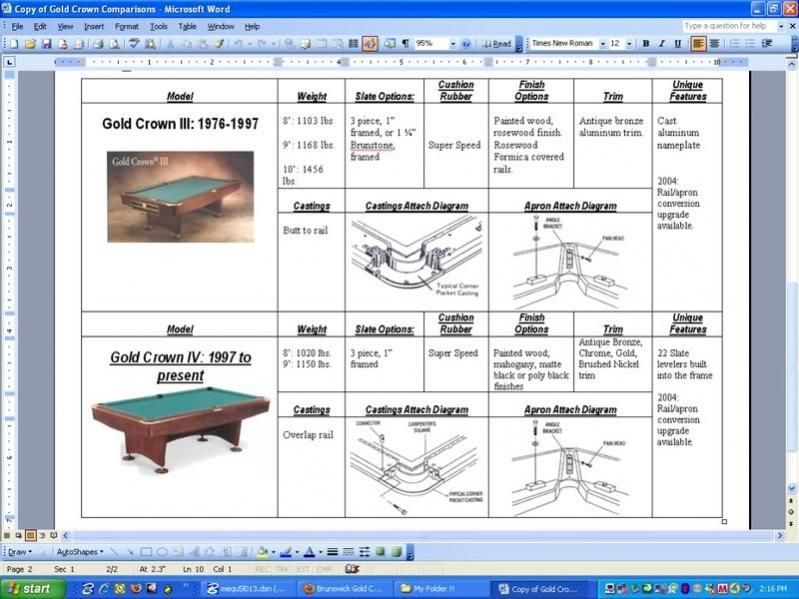
Task: Expand the help search box dropdown arrow
Action: (x=781, y=26)
